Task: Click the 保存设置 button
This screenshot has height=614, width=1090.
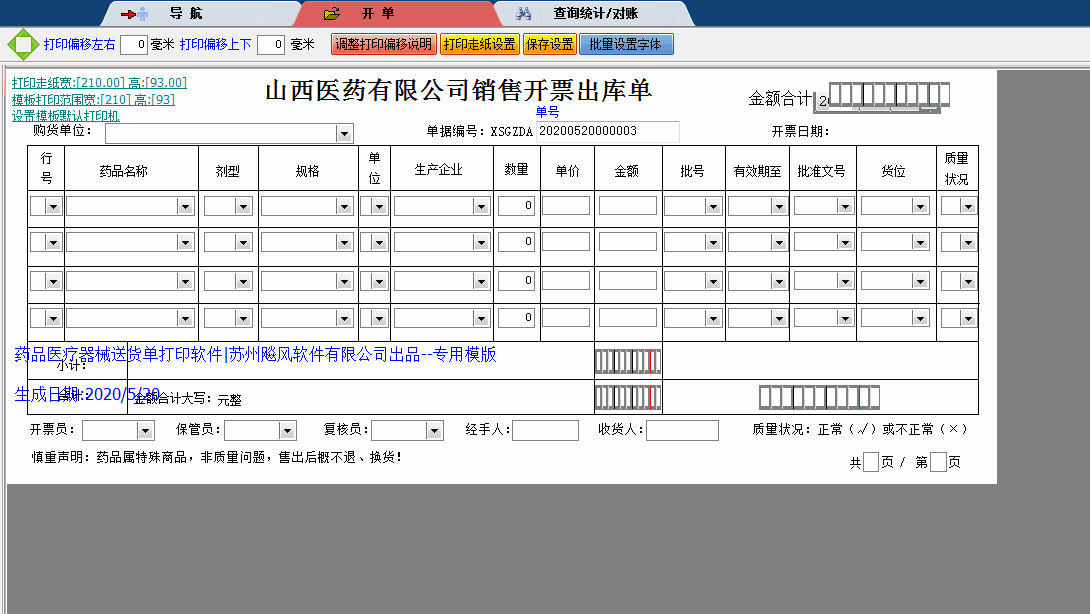Action: click(549, 45)
